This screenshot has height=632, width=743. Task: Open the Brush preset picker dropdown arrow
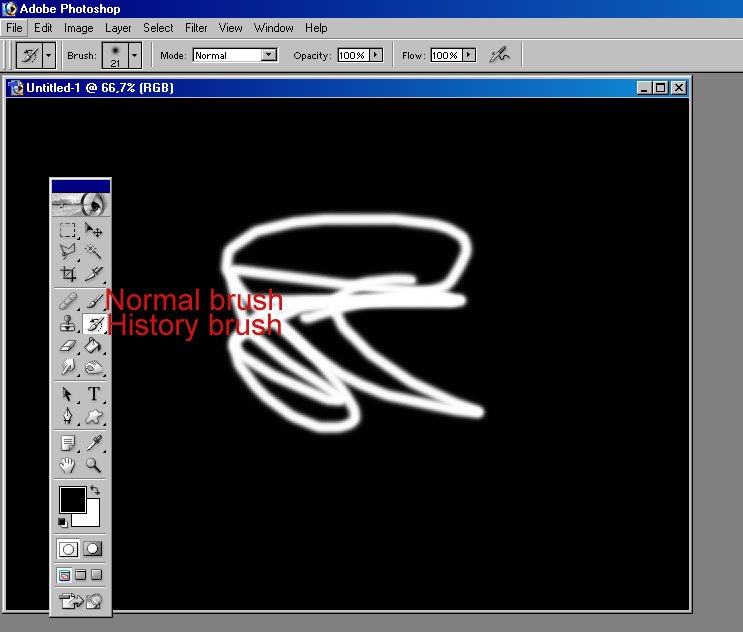pos(135,55)
